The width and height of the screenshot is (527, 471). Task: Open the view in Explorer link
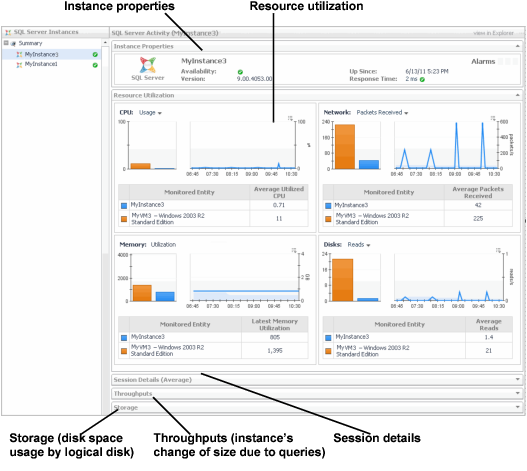(493, 33)
